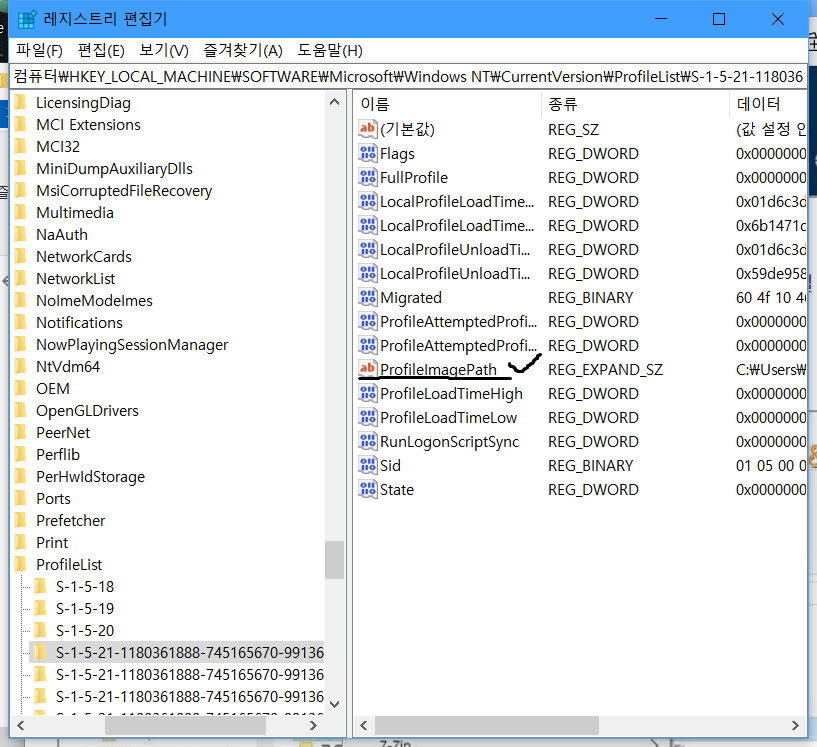Image resolution: width=817 pixels, height=747 pixels.
Task: Click the tree pane scroll right arrow
Action: [x=313, y=725]
